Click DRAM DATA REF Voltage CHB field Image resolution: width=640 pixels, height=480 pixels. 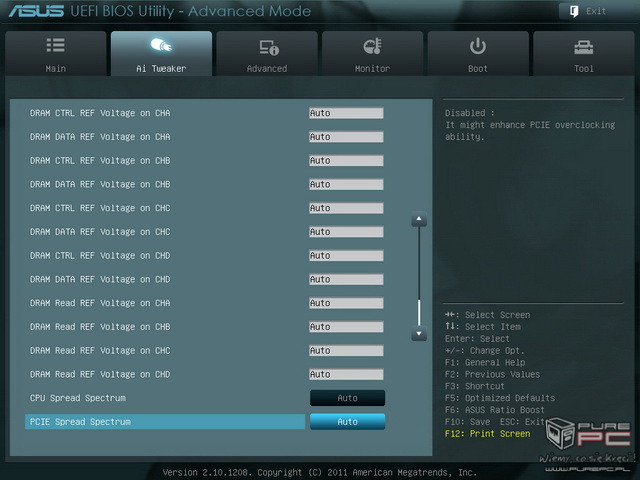tap(346, 184)
